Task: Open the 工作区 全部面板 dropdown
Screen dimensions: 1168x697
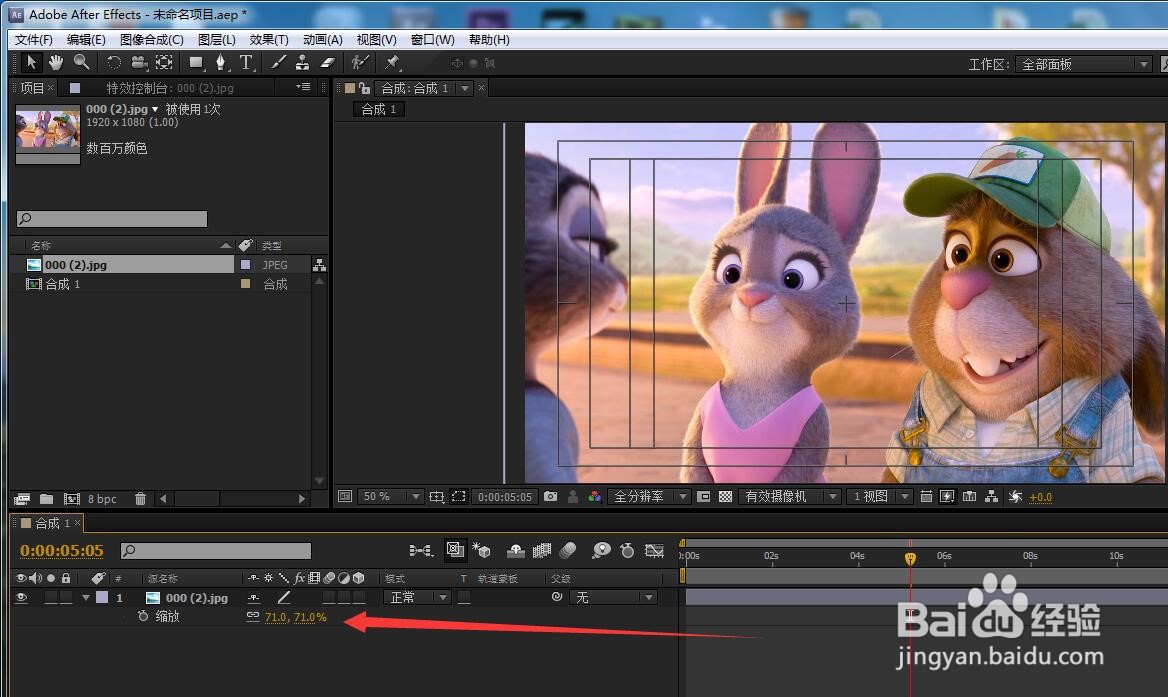Action: 1083,65
